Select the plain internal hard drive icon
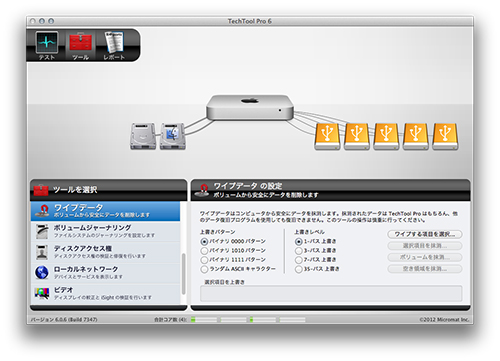Viewport: 500px width, 361px height. pos(143,136)
